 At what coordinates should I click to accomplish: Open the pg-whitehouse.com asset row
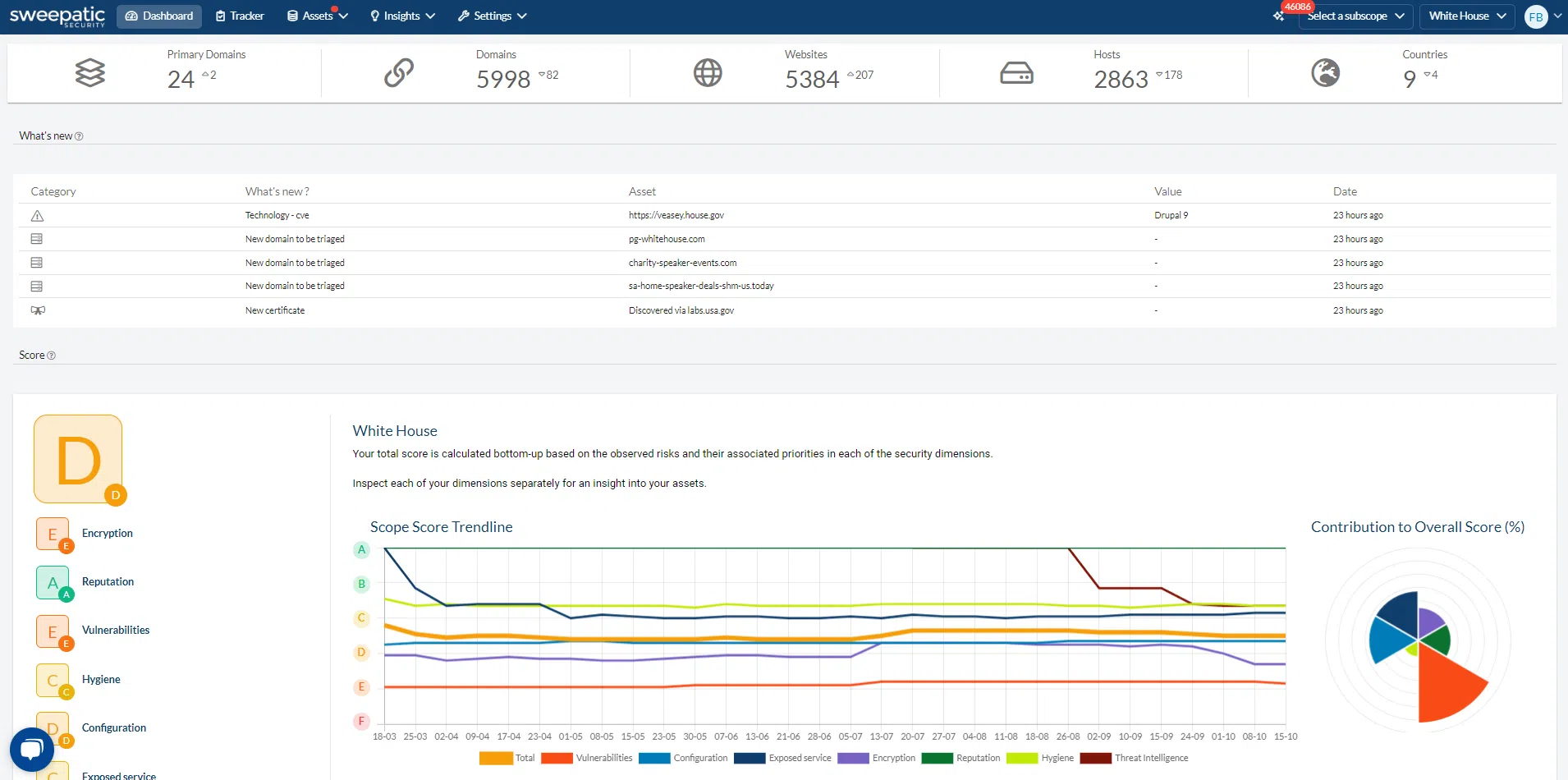667,239
